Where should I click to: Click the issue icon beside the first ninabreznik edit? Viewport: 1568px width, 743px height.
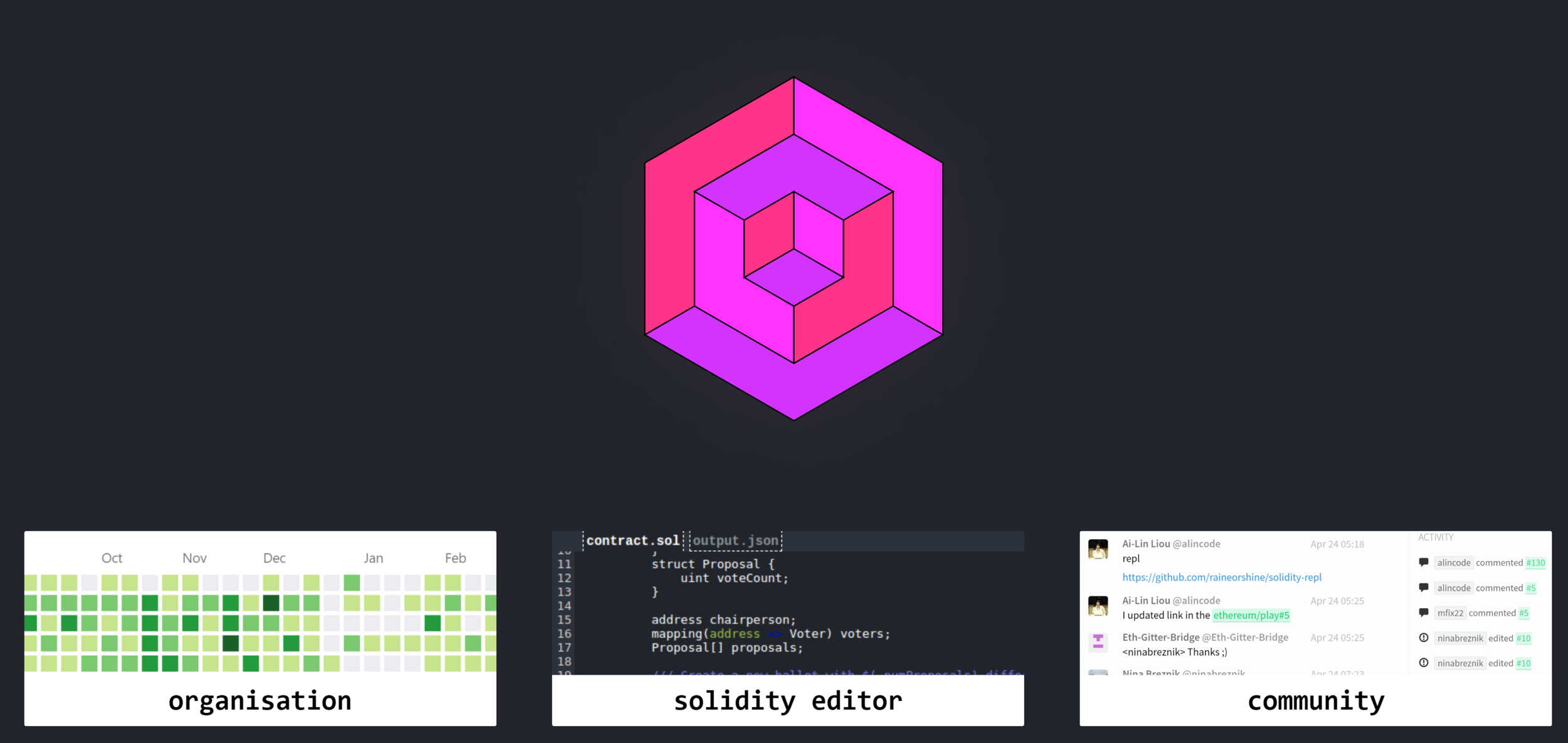point(1424,638)
